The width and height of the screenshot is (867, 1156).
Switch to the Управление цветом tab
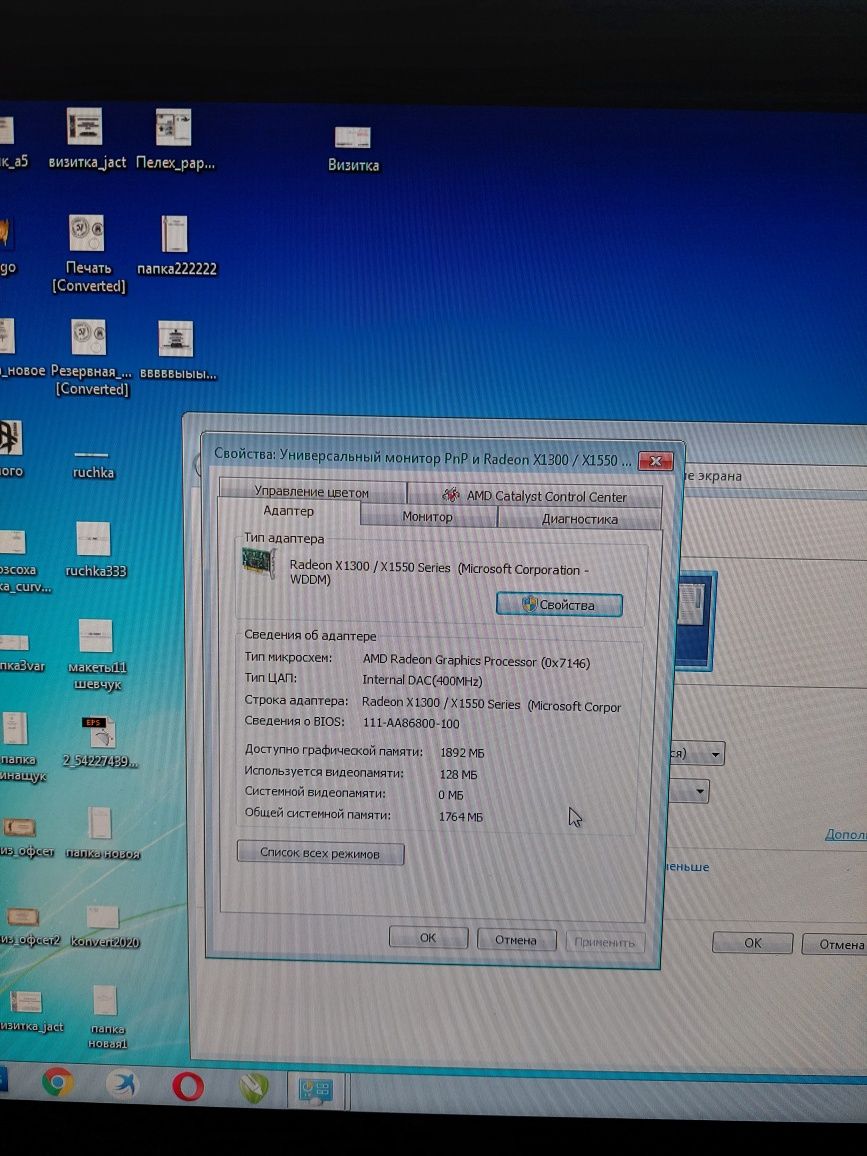[311, 491]
